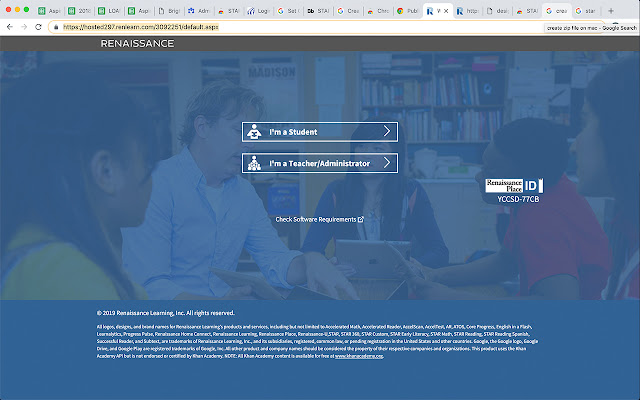Viewport: 640px width, 400px height.
Task: Click the I'm a Student button
Action: (x=320, y=132)
